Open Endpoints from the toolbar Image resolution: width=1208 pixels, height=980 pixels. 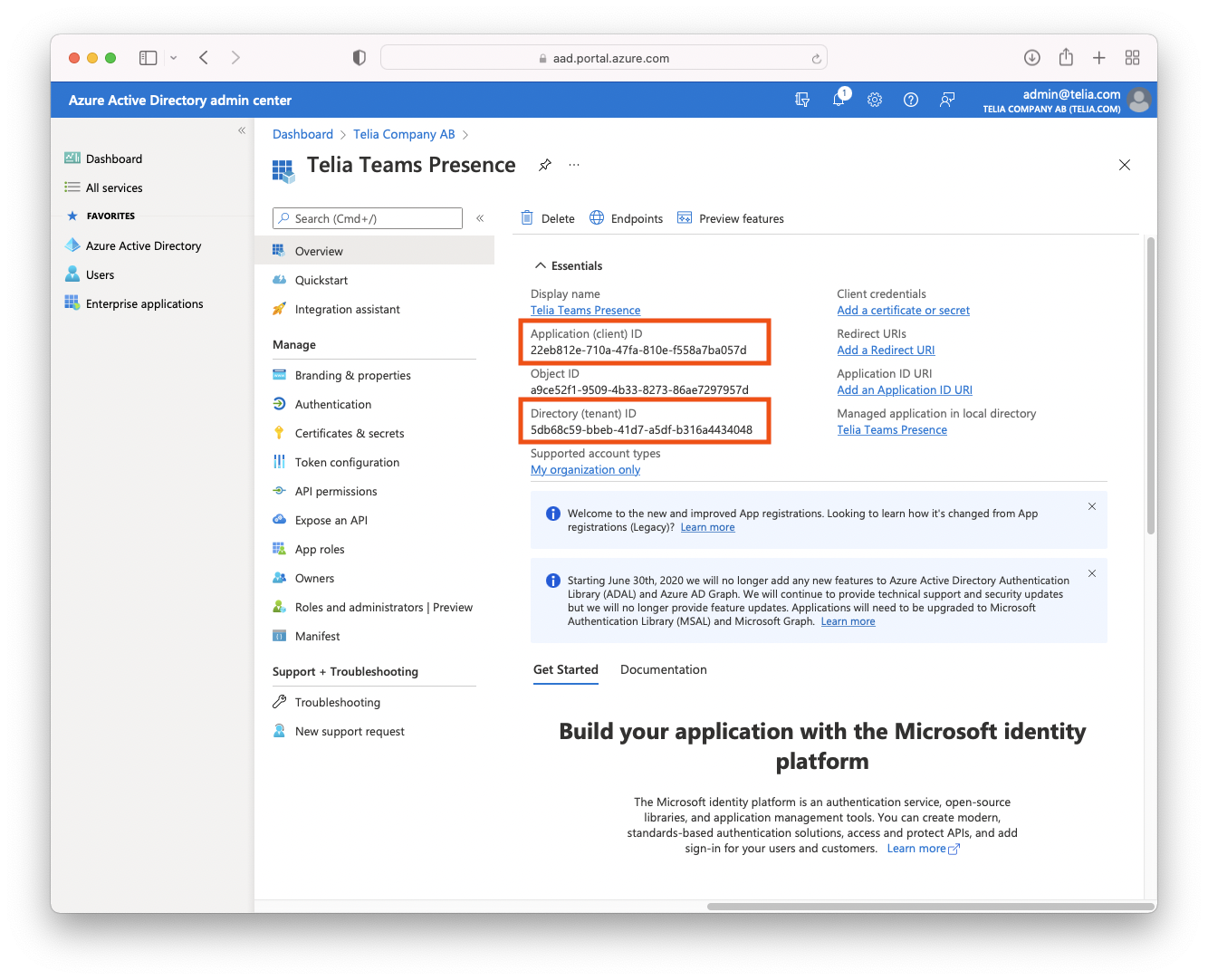click(x=627, y=218)
